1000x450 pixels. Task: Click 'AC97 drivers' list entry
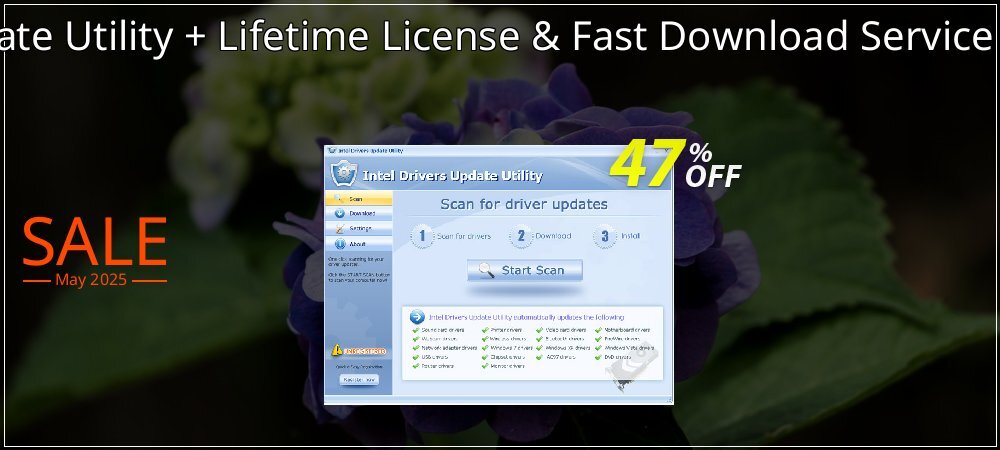(560, 357)
